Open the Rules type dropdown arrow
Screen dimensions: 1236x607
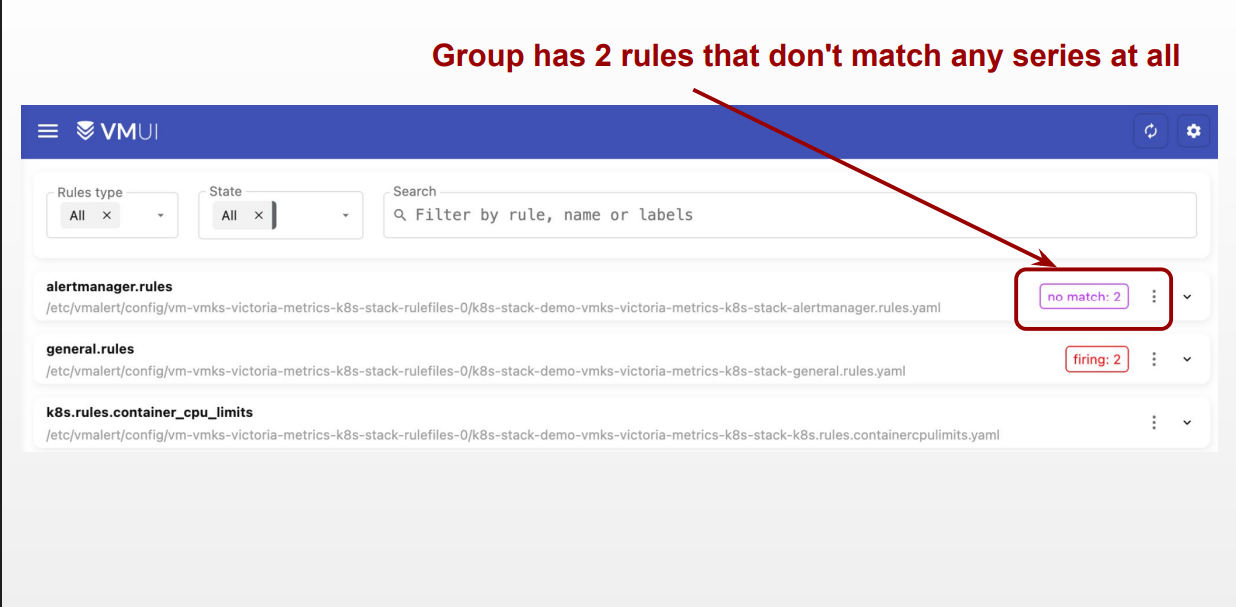(161, 216)
